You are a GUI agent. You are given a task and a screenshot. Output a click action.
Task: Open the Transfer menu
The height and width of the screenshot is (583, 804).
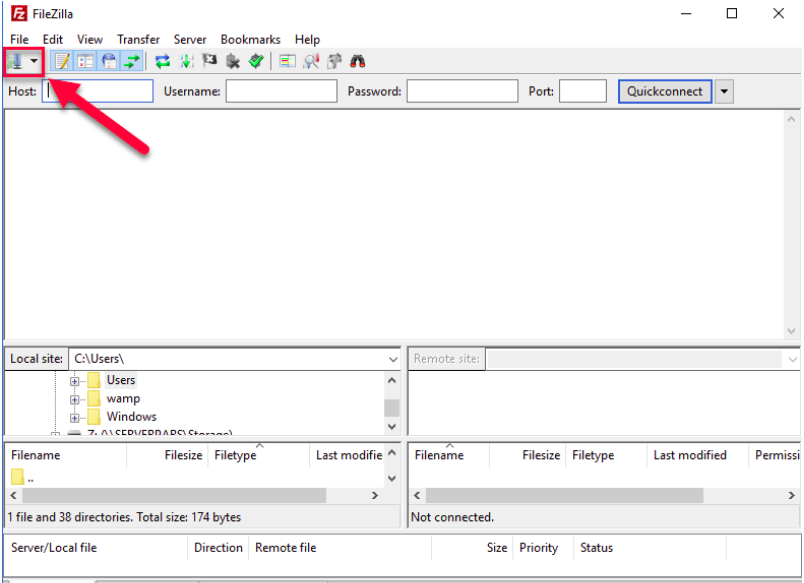(138, 39)
